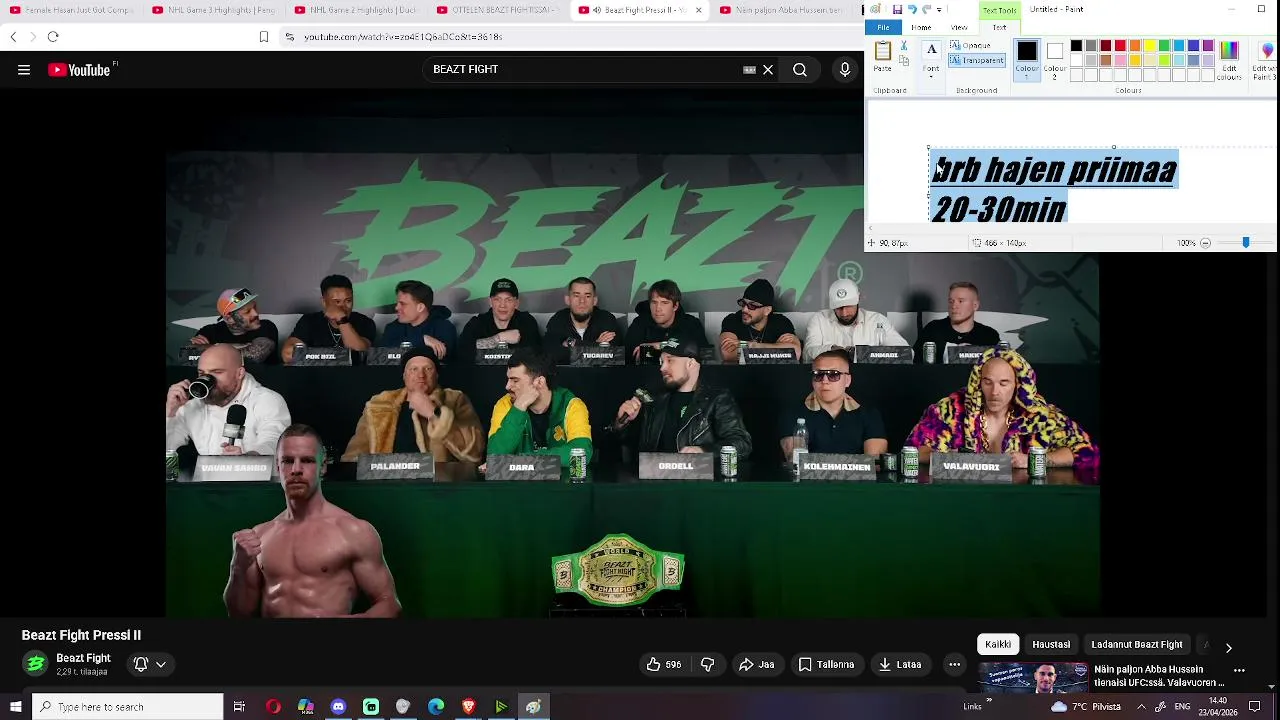The width and height of the screenshot is (1280, 720).
Task: Download video with Lataa button
Action: [x=900, y=664]
